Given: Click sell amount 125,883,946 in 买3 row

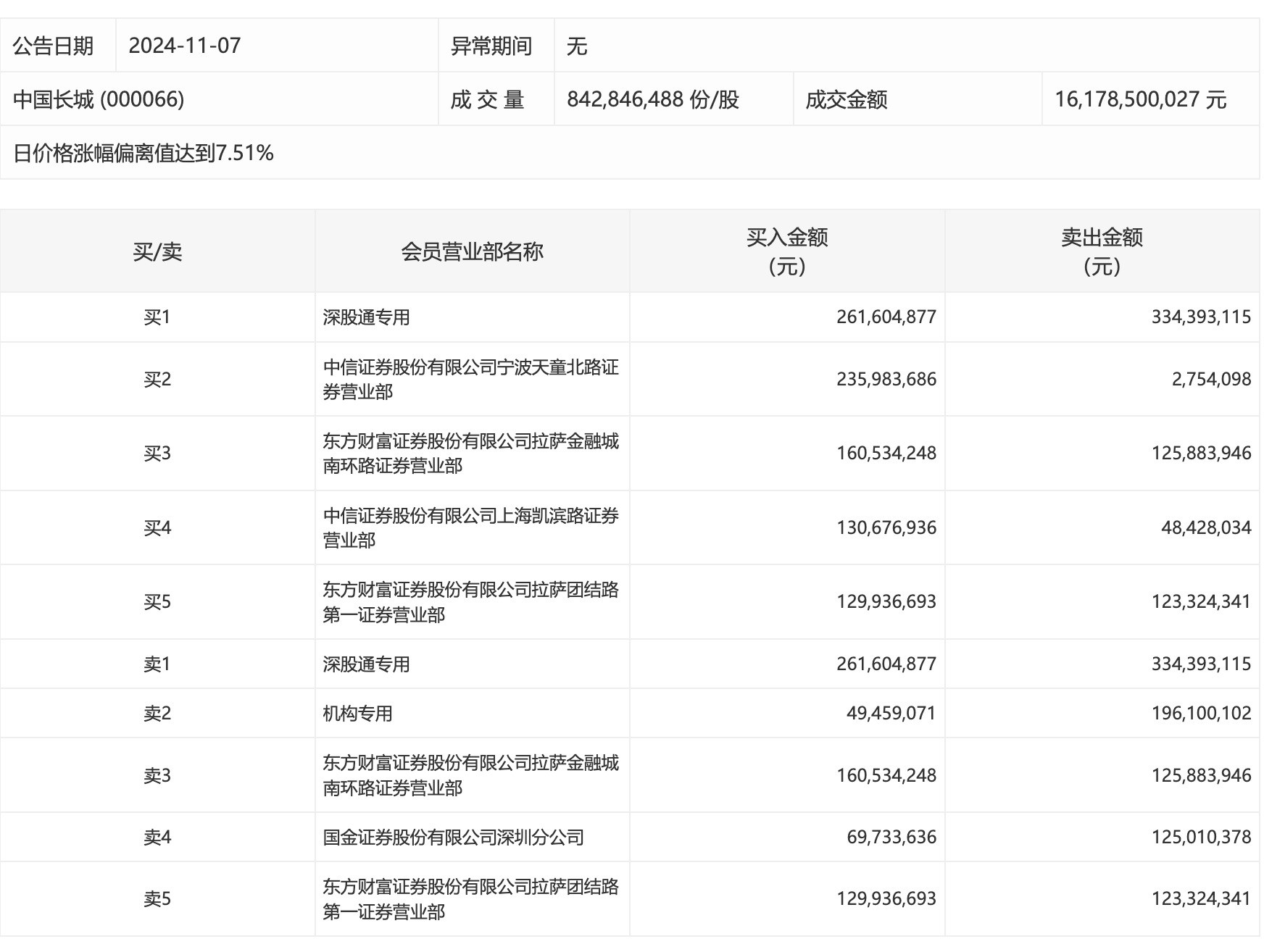Looking at the screenshot, I should coord(1201,453).
